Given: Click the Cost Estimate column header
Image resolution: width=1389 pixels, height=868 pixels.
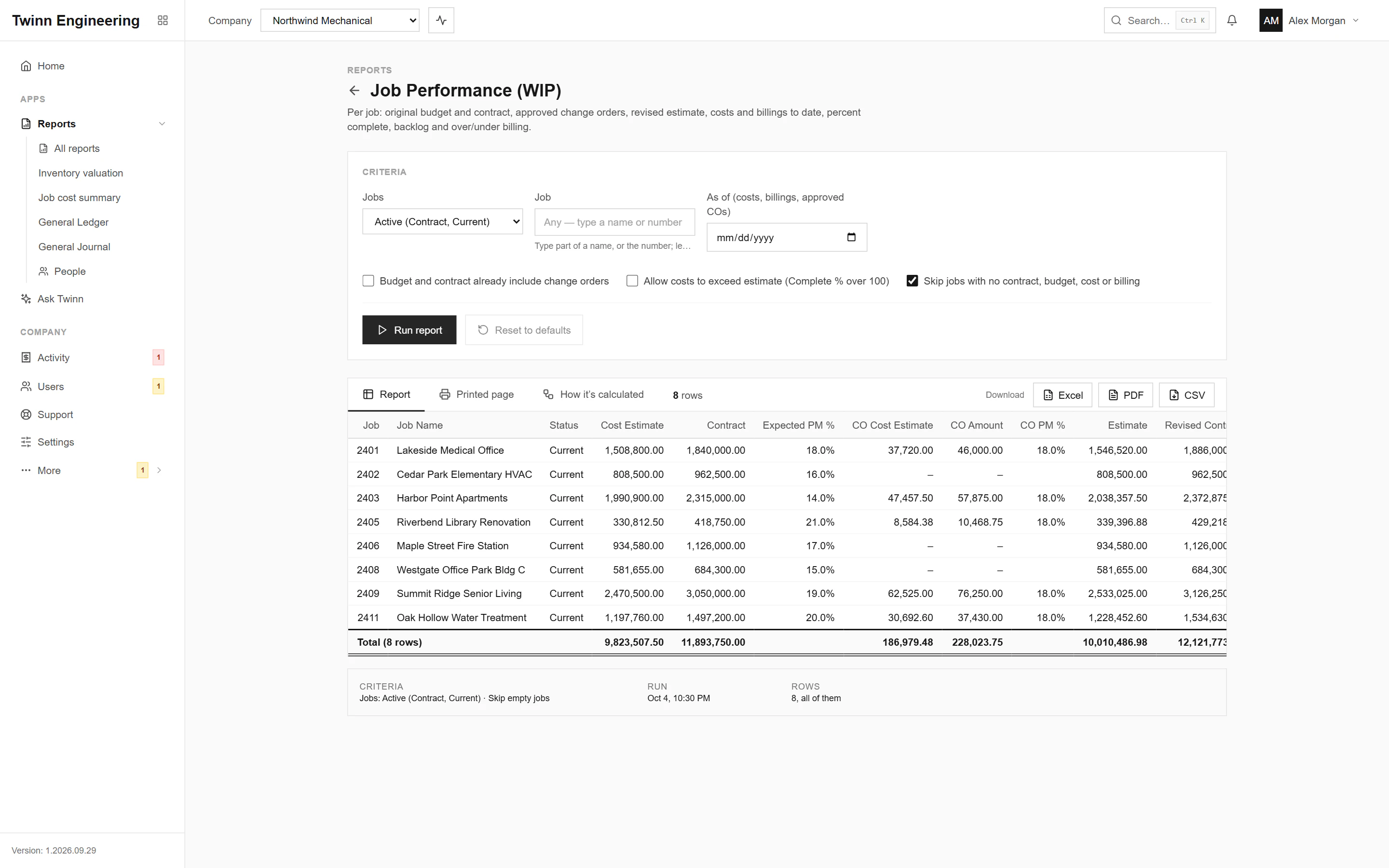Looking at the screenshot, I should [x=632, y=425].
